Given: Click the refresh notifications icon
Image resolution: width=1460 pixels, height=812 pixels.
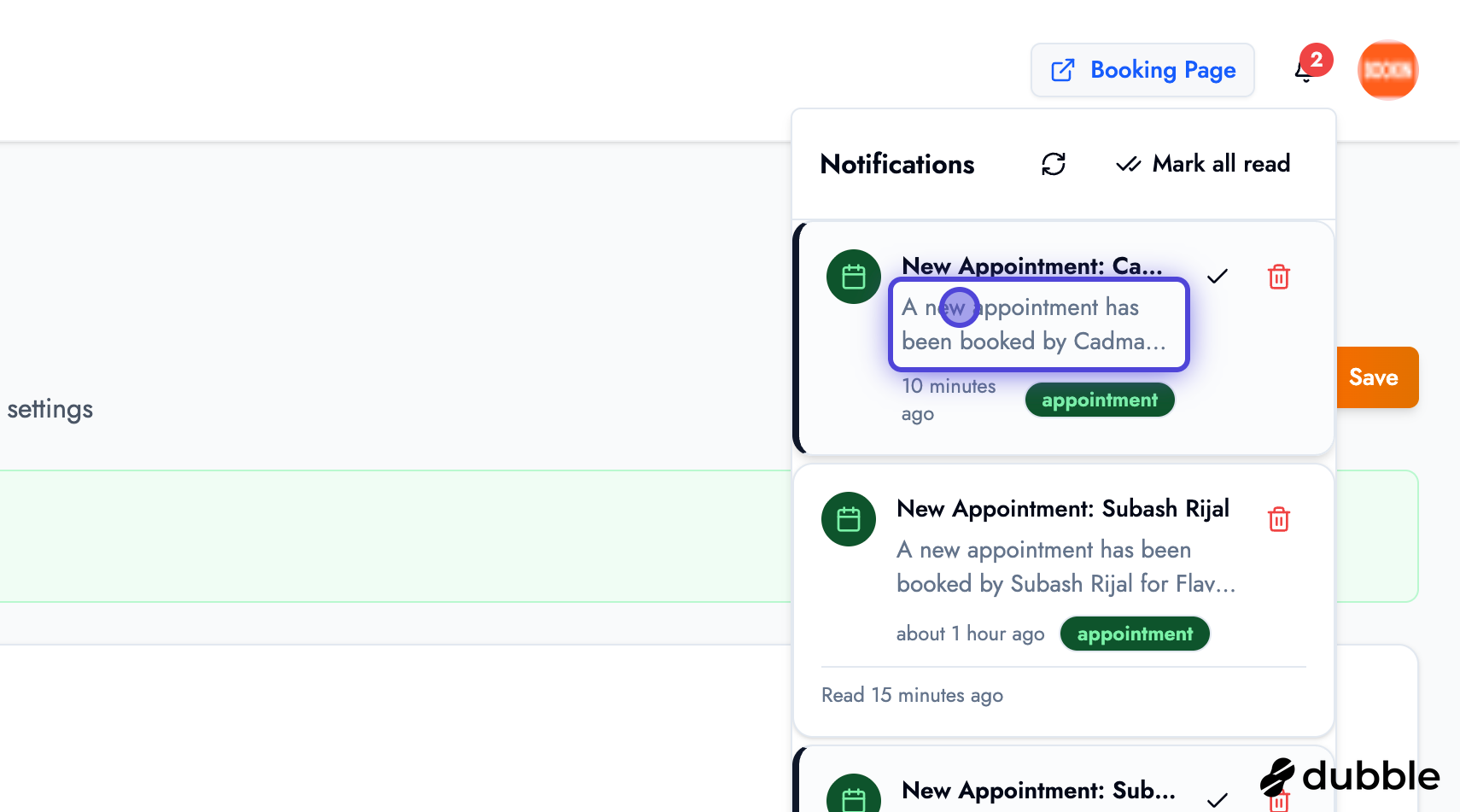Looking at the screenshot, I should (1053, 163).
